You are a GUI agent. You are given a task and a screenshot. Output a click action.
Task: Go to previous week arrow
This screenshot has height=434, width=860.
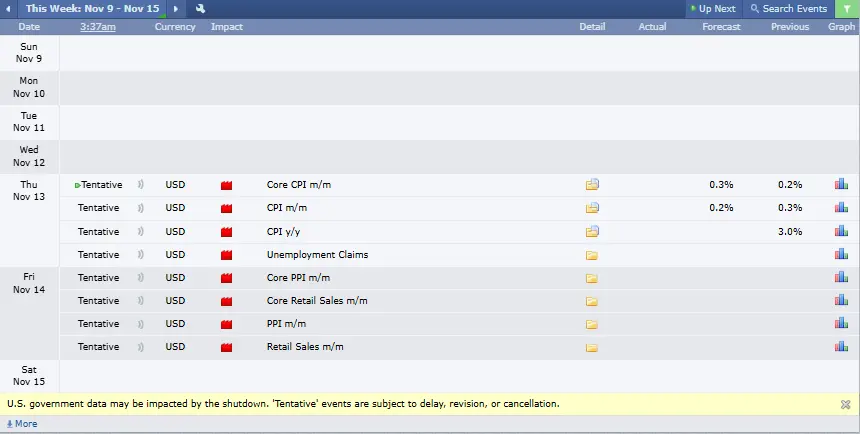coord(8,9)
